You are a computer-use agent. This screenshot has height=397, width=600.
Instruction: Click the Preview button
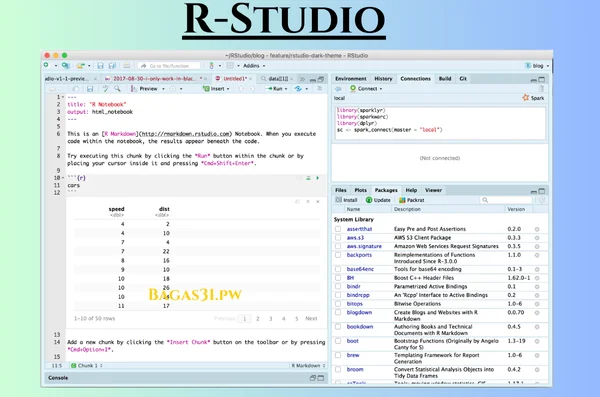click(x=144, y=89)
